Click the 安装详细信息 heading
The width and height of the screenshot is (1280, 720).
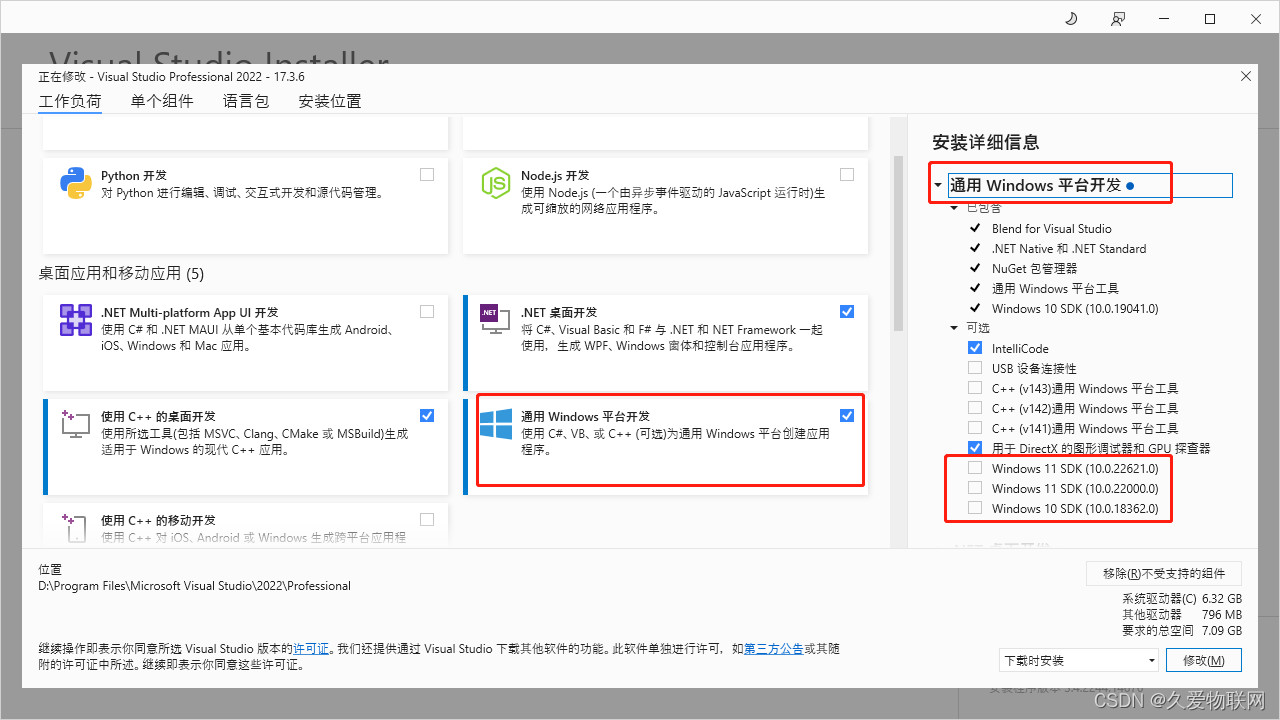pos(986,142)
